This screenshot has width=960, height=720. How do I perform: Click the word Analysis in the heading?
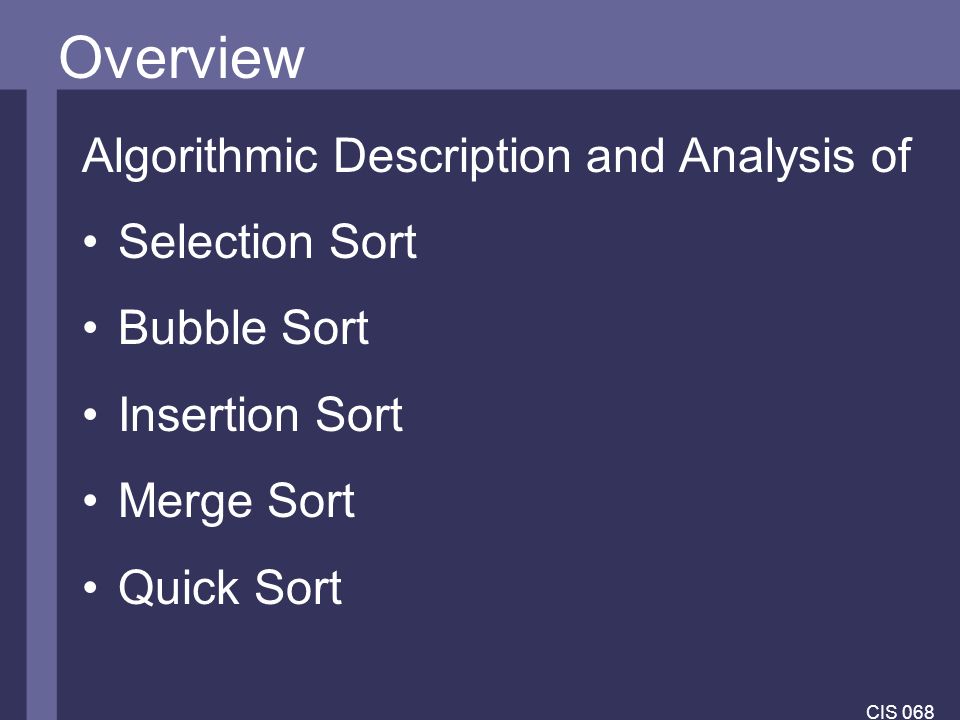(x=766, y=157)
